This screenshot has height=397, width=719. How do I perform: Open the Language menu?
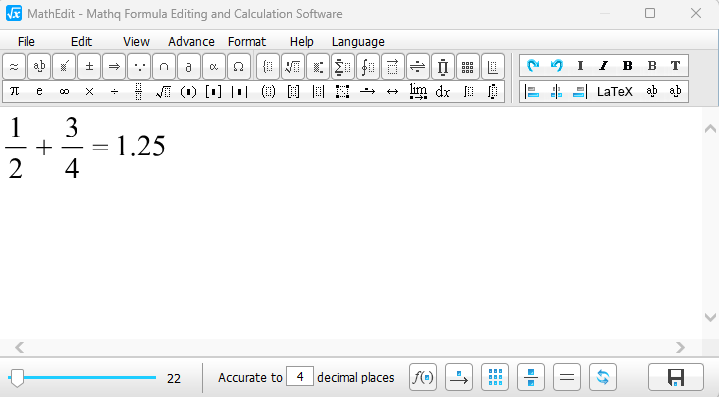pyautogui.click(x=358, y=42)
